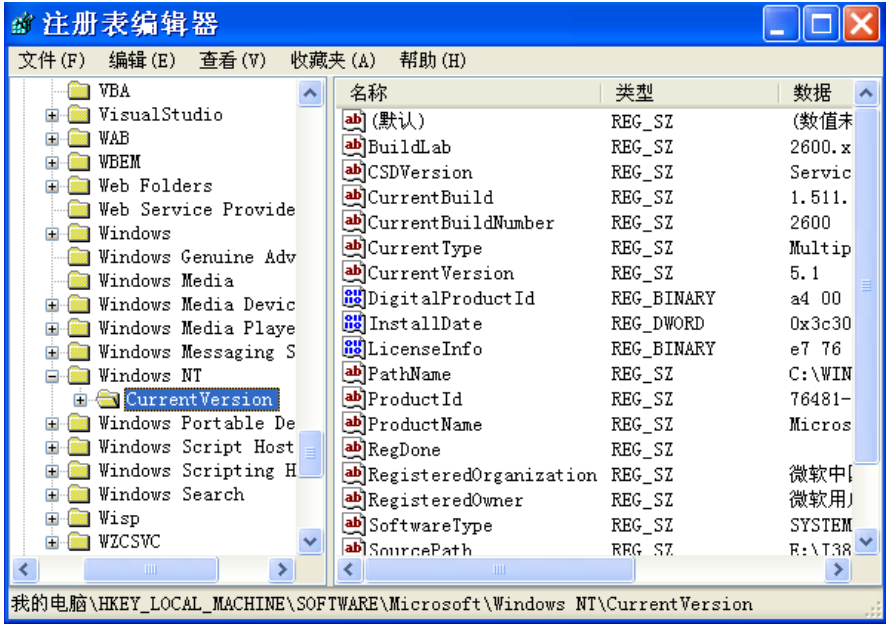Click the string icon beside RegisteredOwner
The image size is (886, 624).
tap(354, 500)
